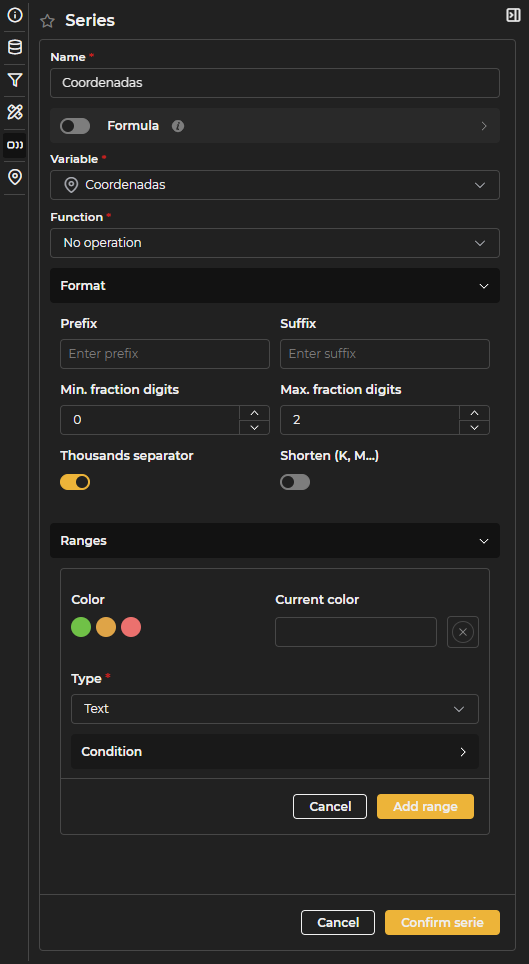The image size is (529, 964).
Task: Open the filter funnel sidebar icon
Action: [x=14, y=80]
